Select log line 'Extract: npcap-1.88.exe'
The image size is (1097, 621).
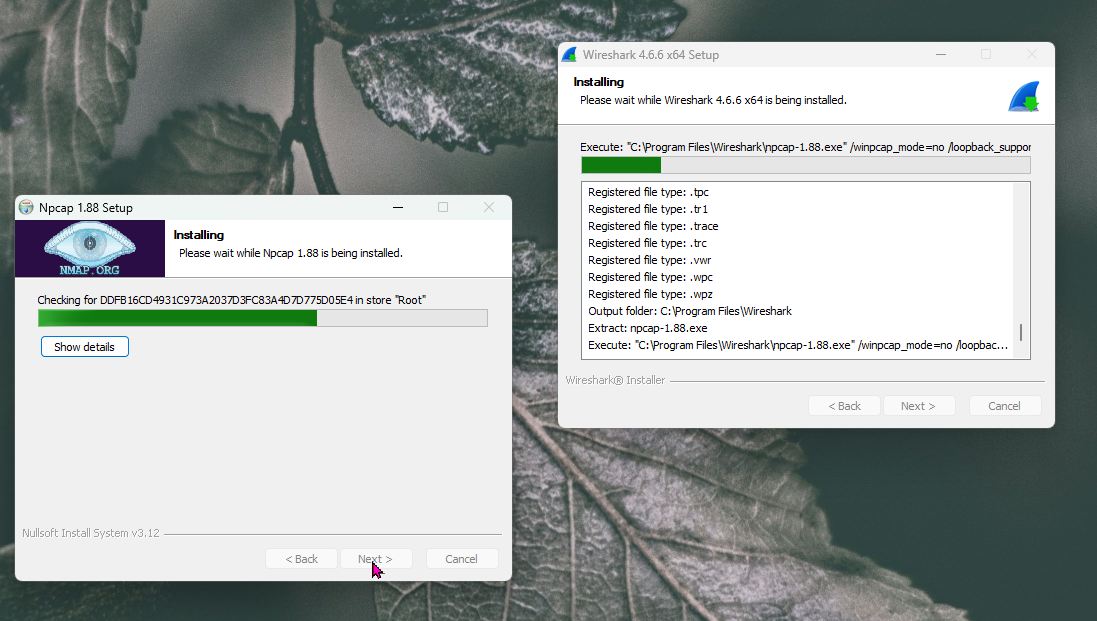(x=648, y=328)
